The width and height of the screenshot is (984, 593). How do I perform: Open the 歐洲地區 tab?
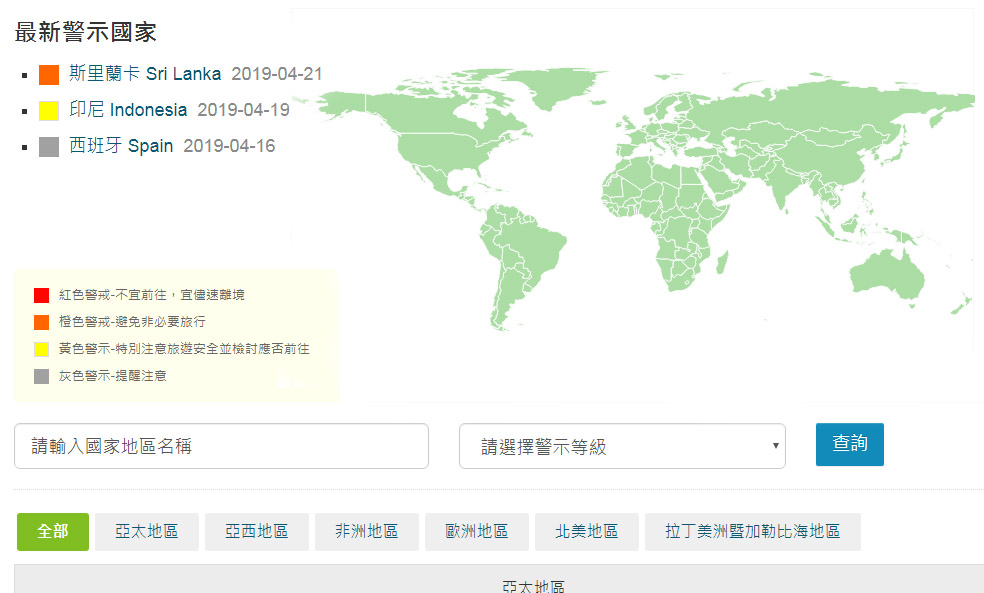[x=477, y=532]
